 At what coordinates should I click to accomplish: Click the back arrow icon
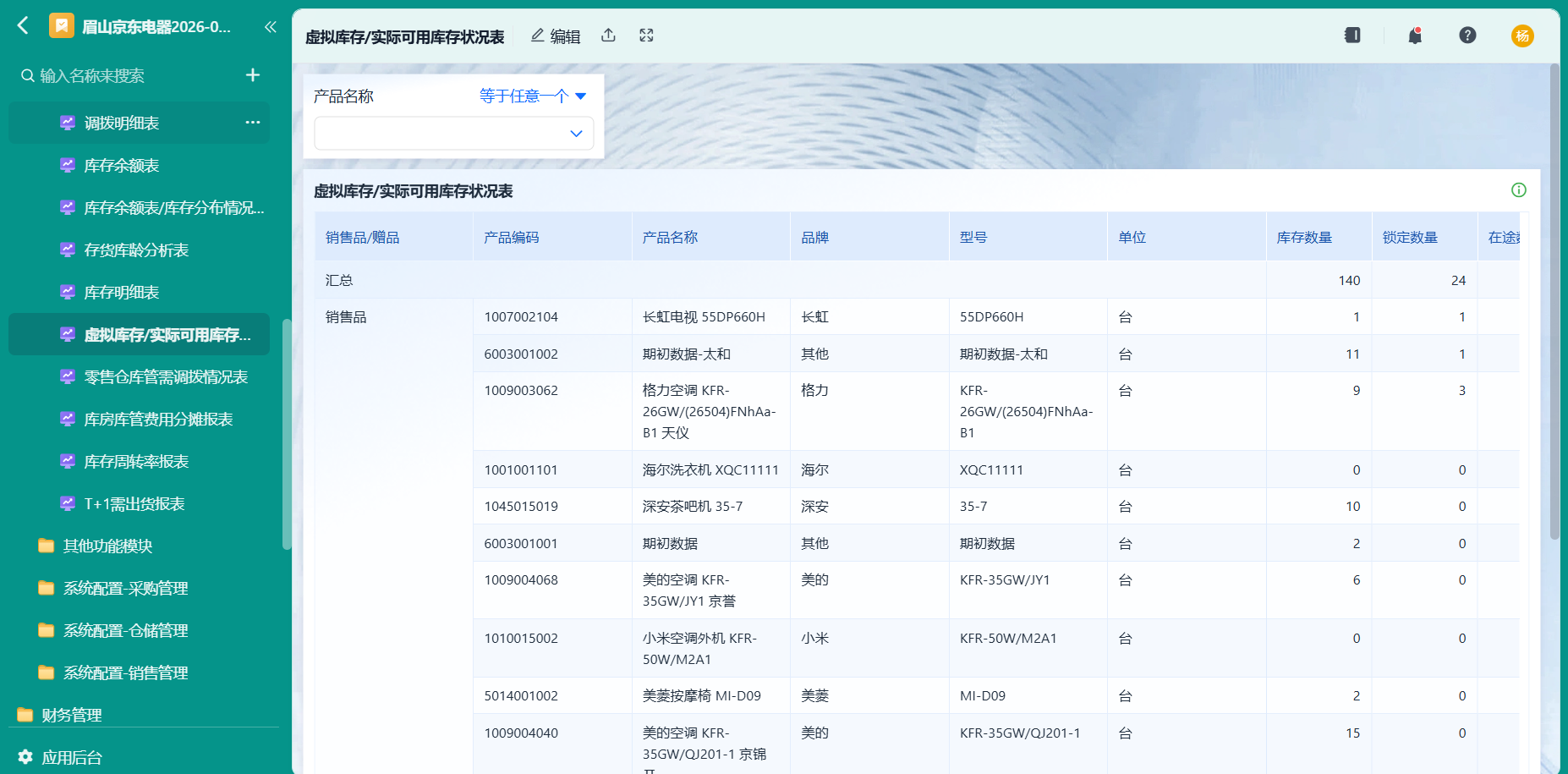pos(23,26)
